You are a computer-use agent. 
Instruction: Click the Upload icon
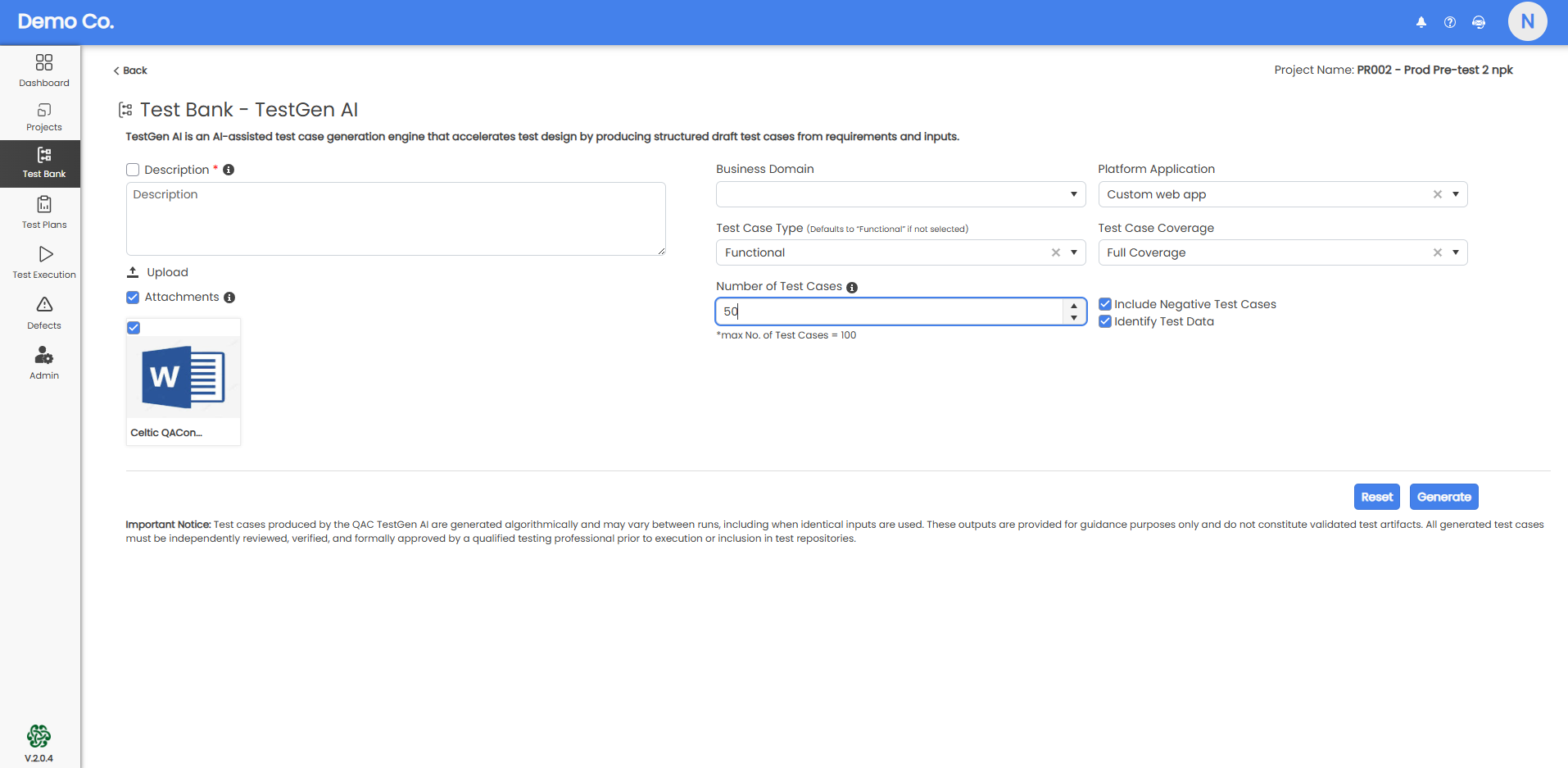click(133, 272)
